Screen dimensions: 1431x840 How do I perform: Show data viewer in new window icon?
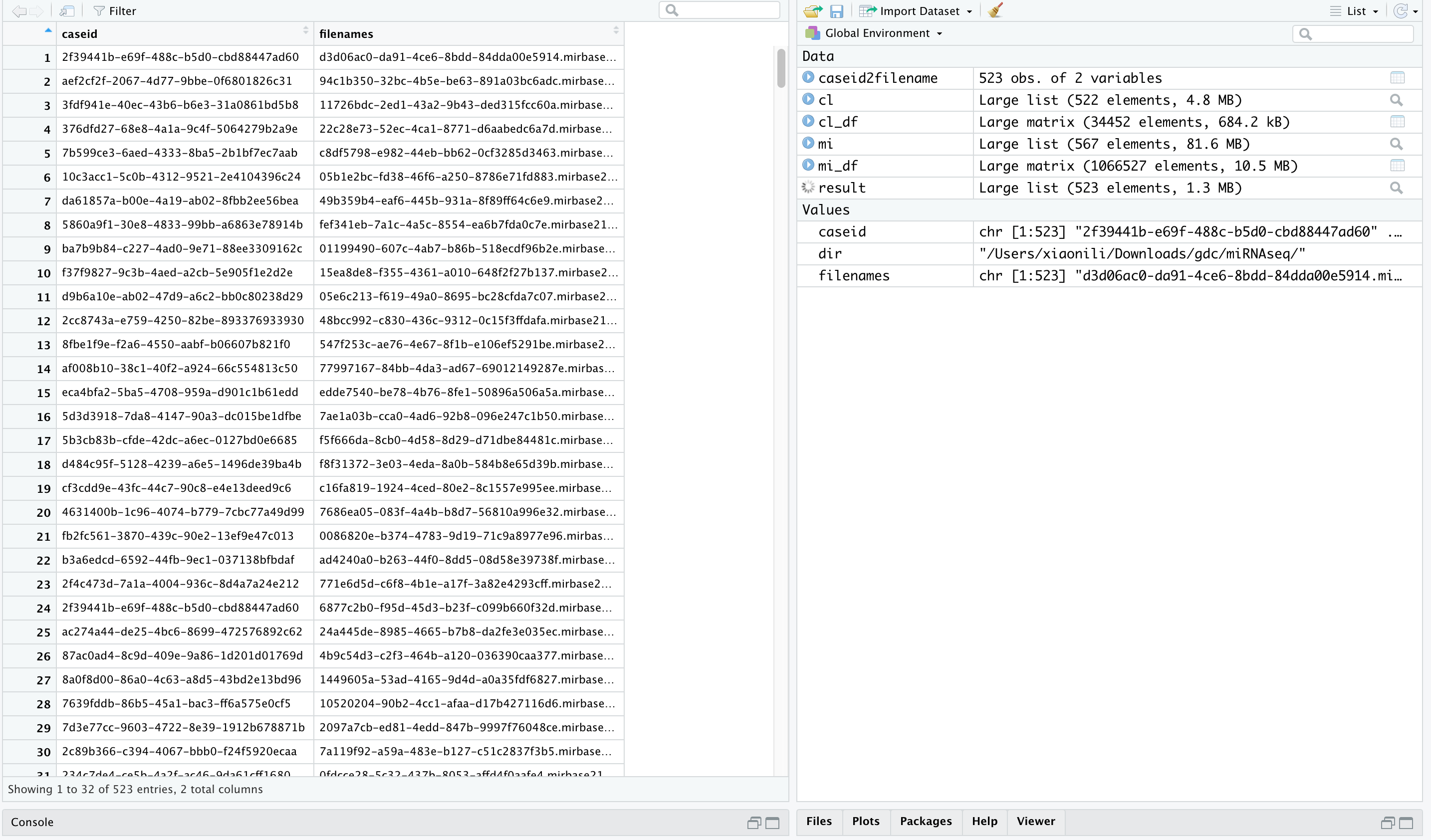tap(67, 11)
